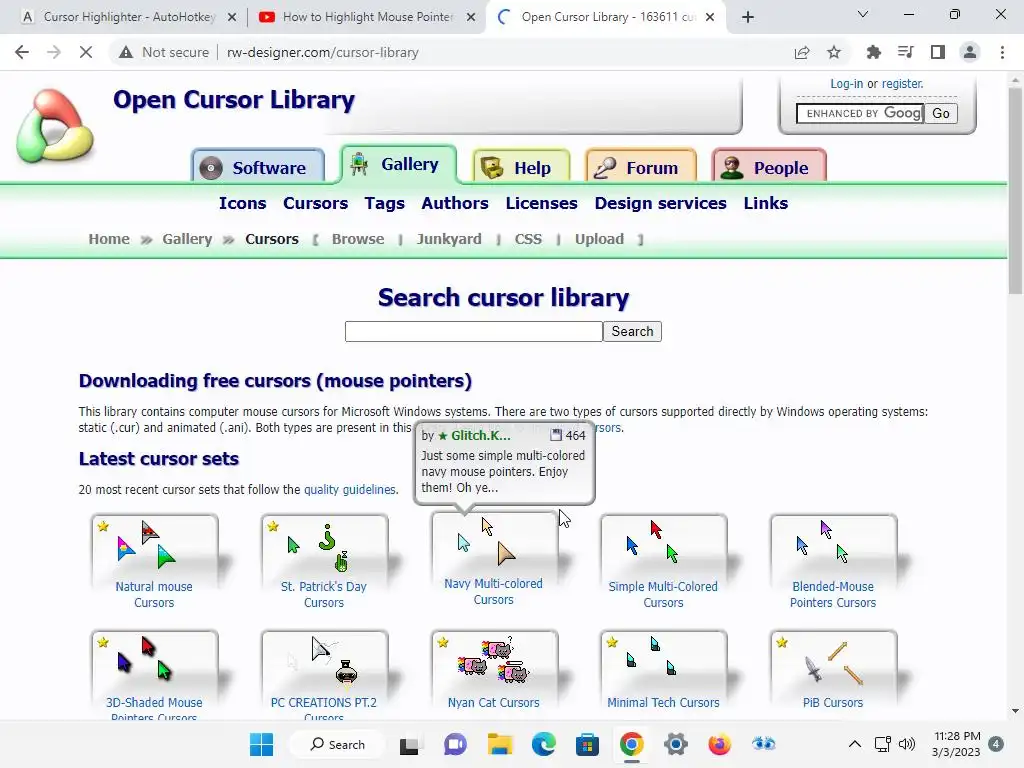Viewport: 1024px width, 768px height.
Task: Open Nyan Cat Cursors set
Action: (x=494, y=671)
